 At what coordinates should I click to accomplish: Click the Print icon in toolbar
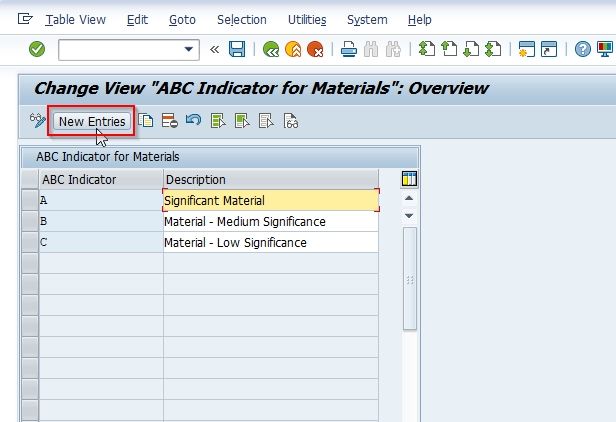point(348,50)
